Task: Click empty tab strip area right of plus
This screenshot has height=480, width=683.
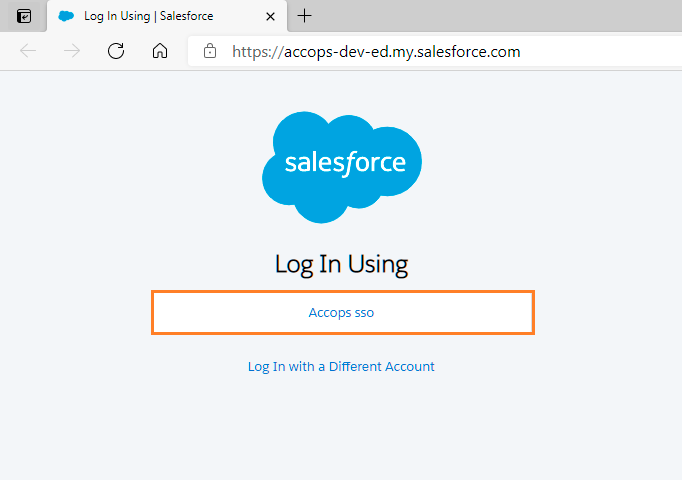Action: click(x=500, y=16)
